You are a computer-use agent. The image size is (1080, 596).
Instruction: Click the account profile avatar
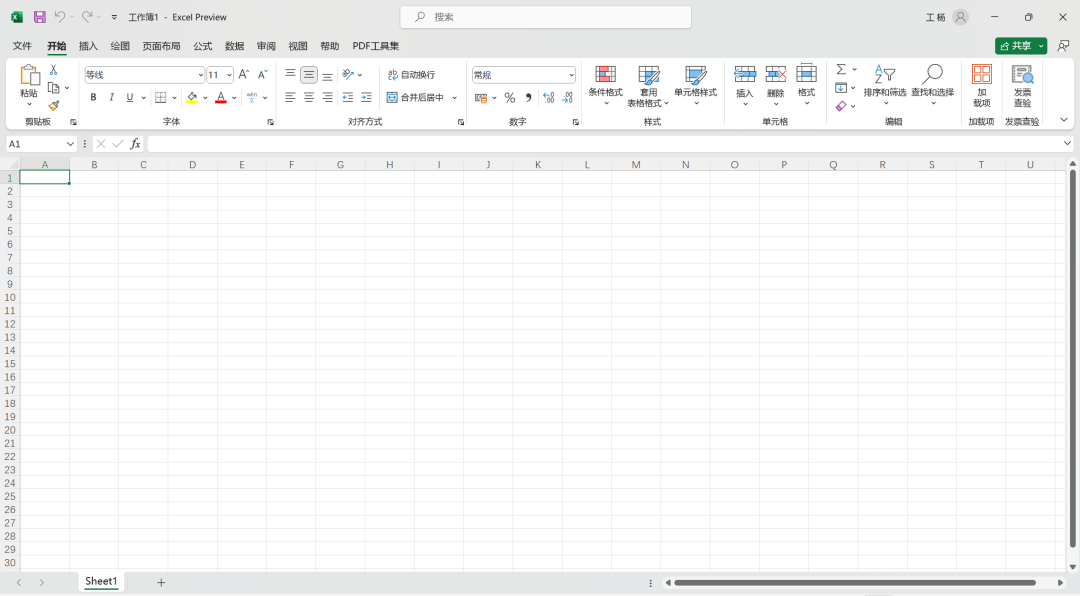tap(961, 17)
